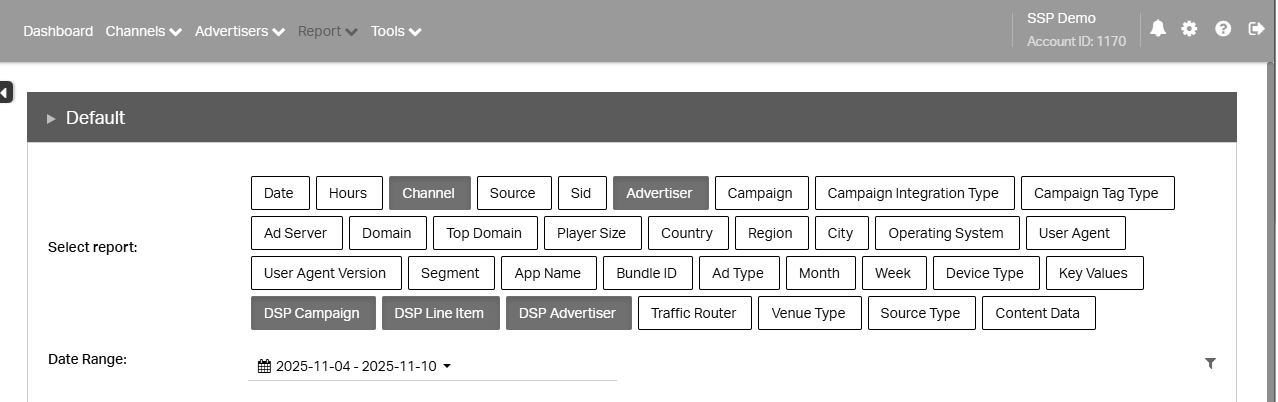Deselect the Channel report dimension
This screenshot has width=1278, height=402.
tap(428, 193)
